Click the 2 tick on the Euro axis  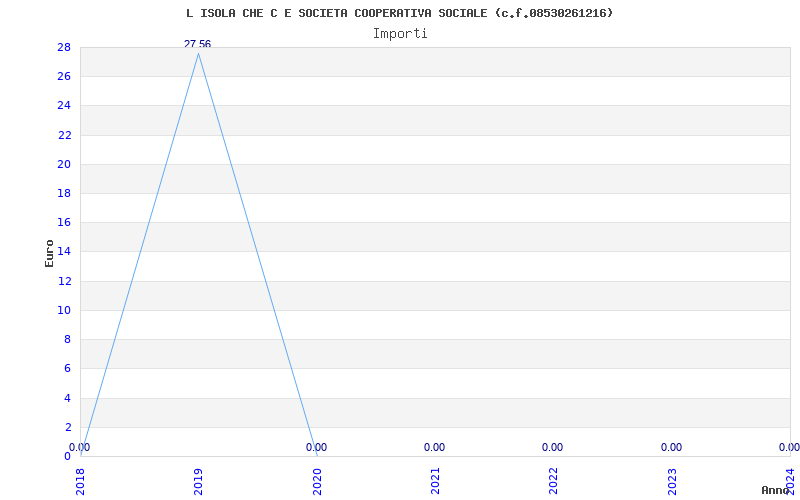pos(67,427)
